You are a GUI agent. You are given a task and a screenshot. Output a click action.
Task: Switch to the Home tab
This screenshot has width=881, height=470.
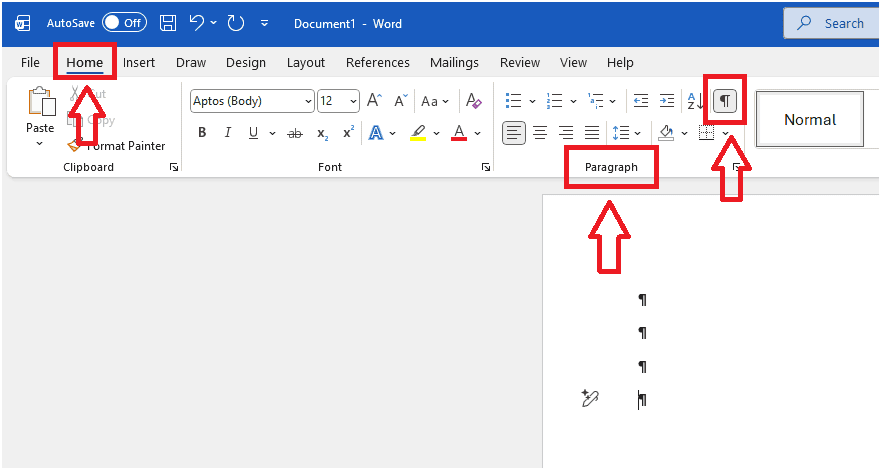pos(85,62)
